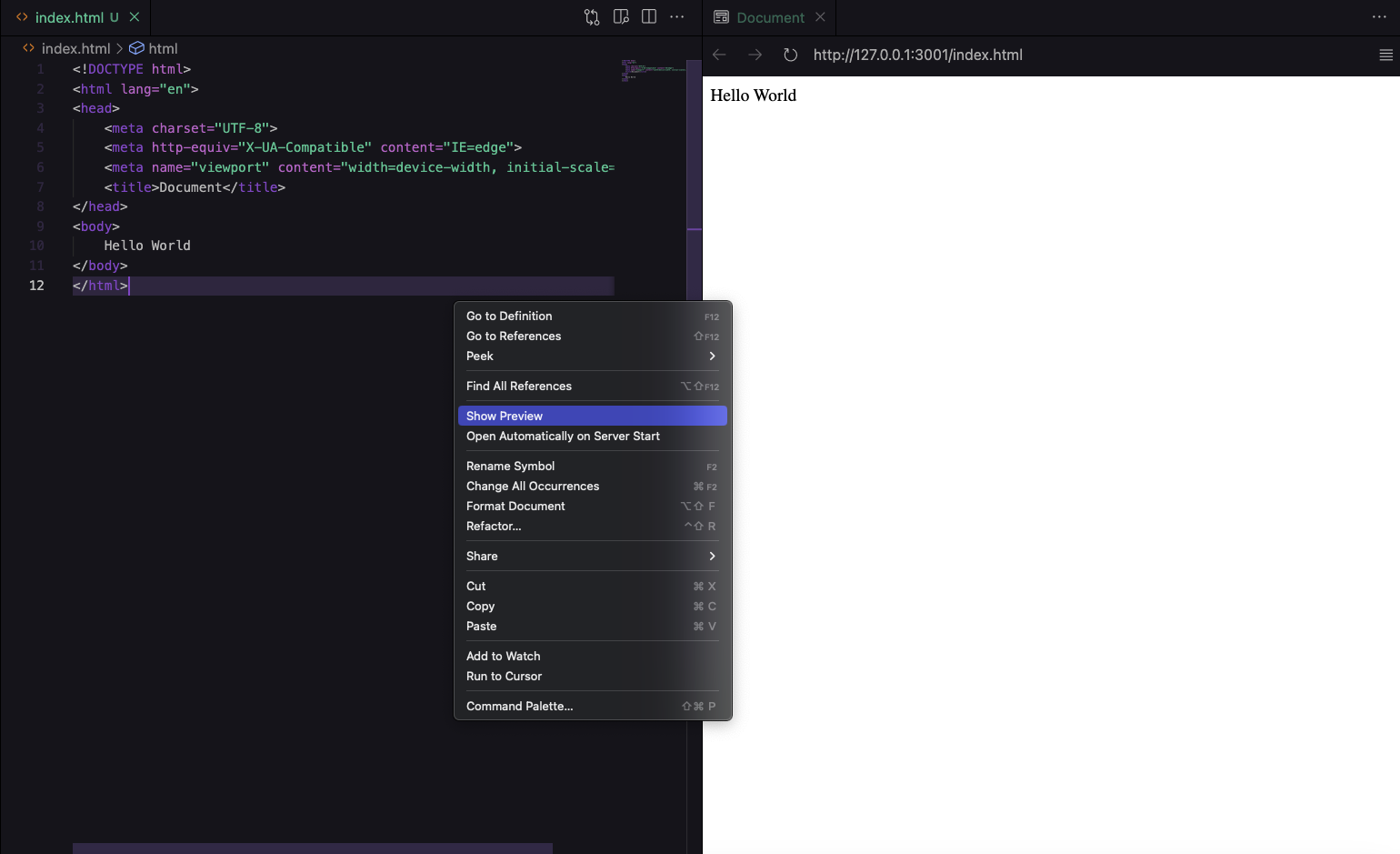
Task: Click the preview forward arrow
Action: [x=755, y=55]
